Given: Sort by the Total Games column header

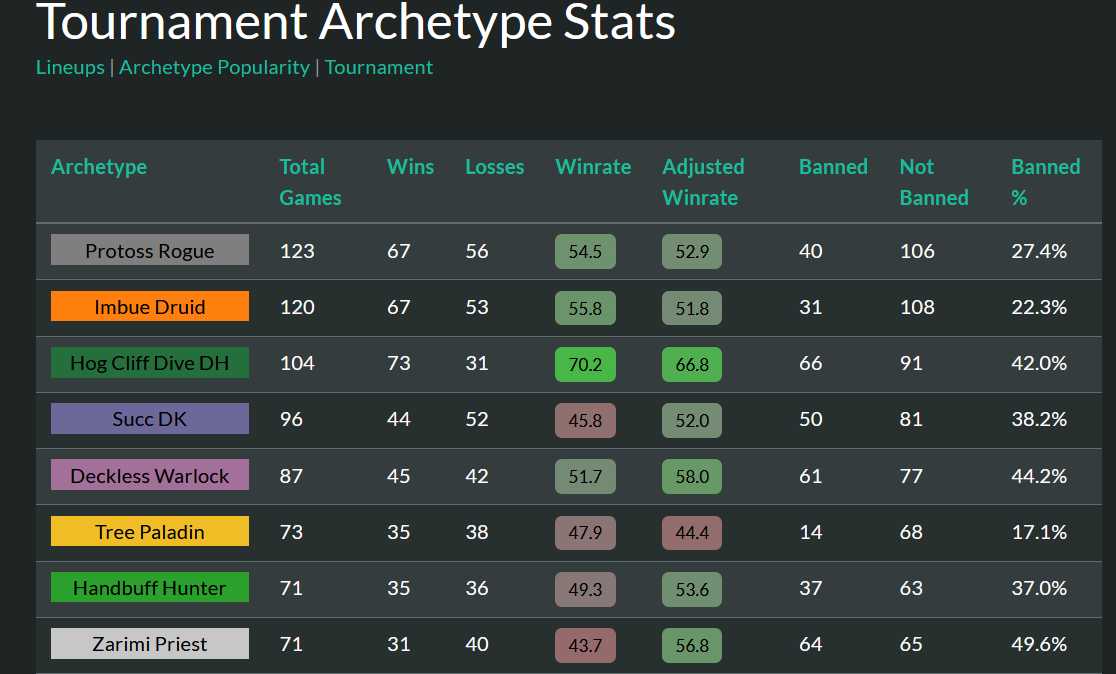Looking at the screenshot, I should [310, 182].
